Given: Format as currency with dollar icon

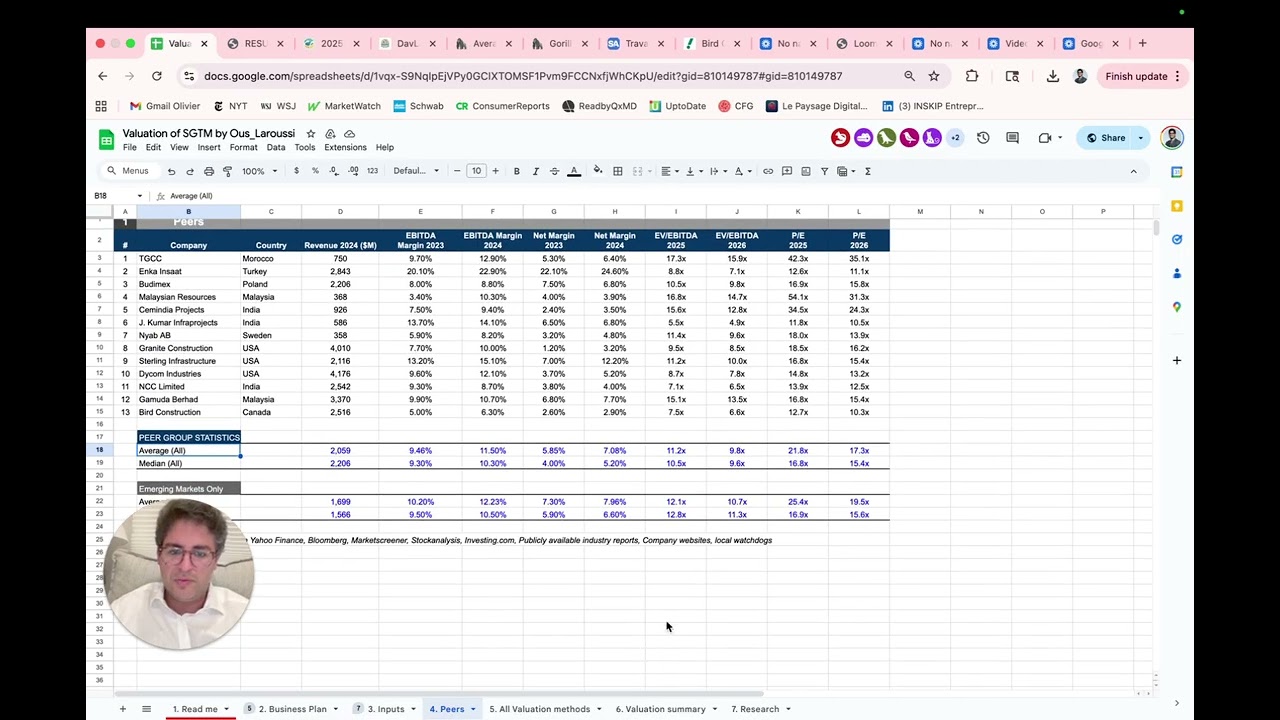Looking at the screenshot, I should [x=296, y=171].
